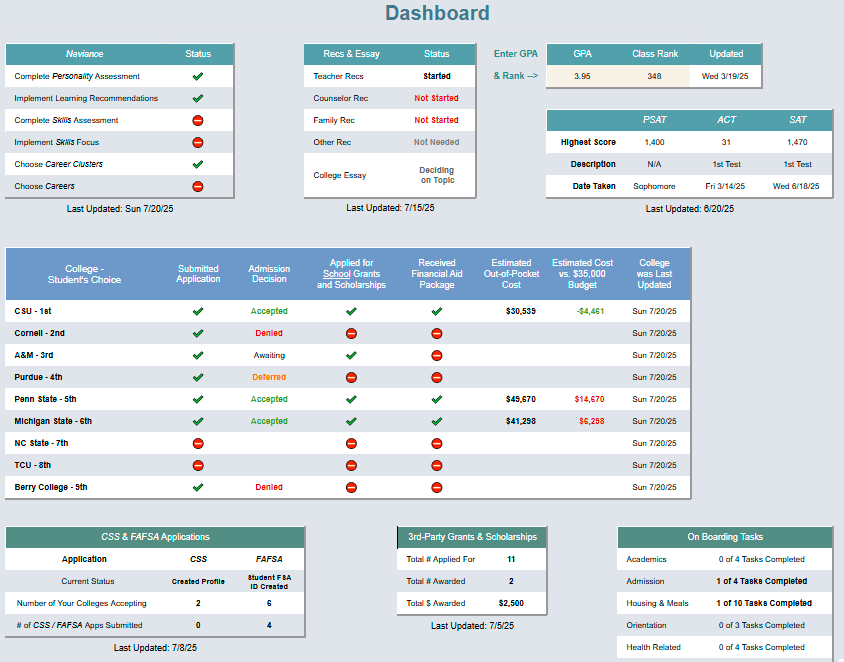Screen dimensions: 844x662
Task: Click CSU Accepted admission decision
Action: (269, 311)
